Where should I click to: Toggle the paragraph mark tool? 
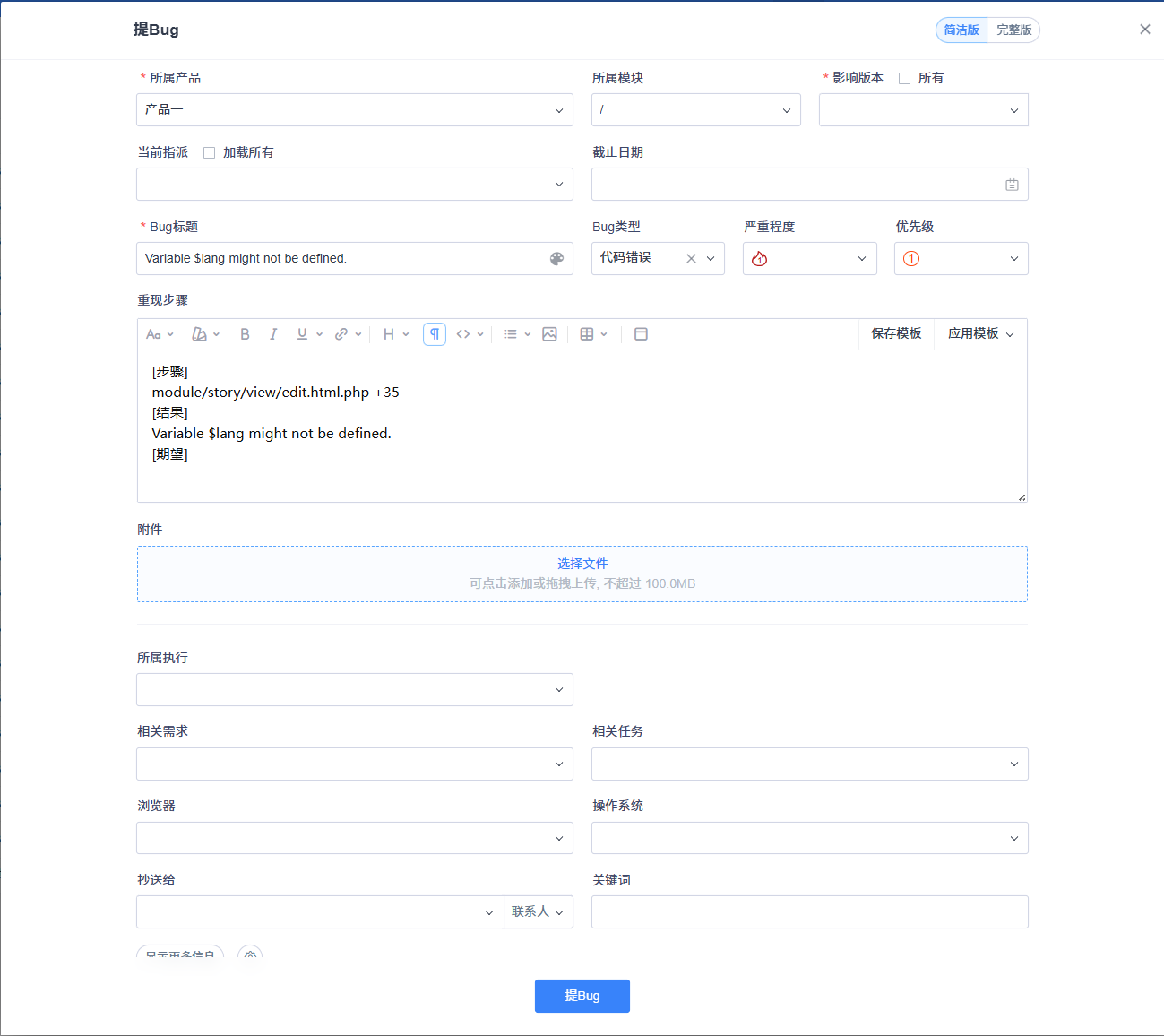pos(435,334)
